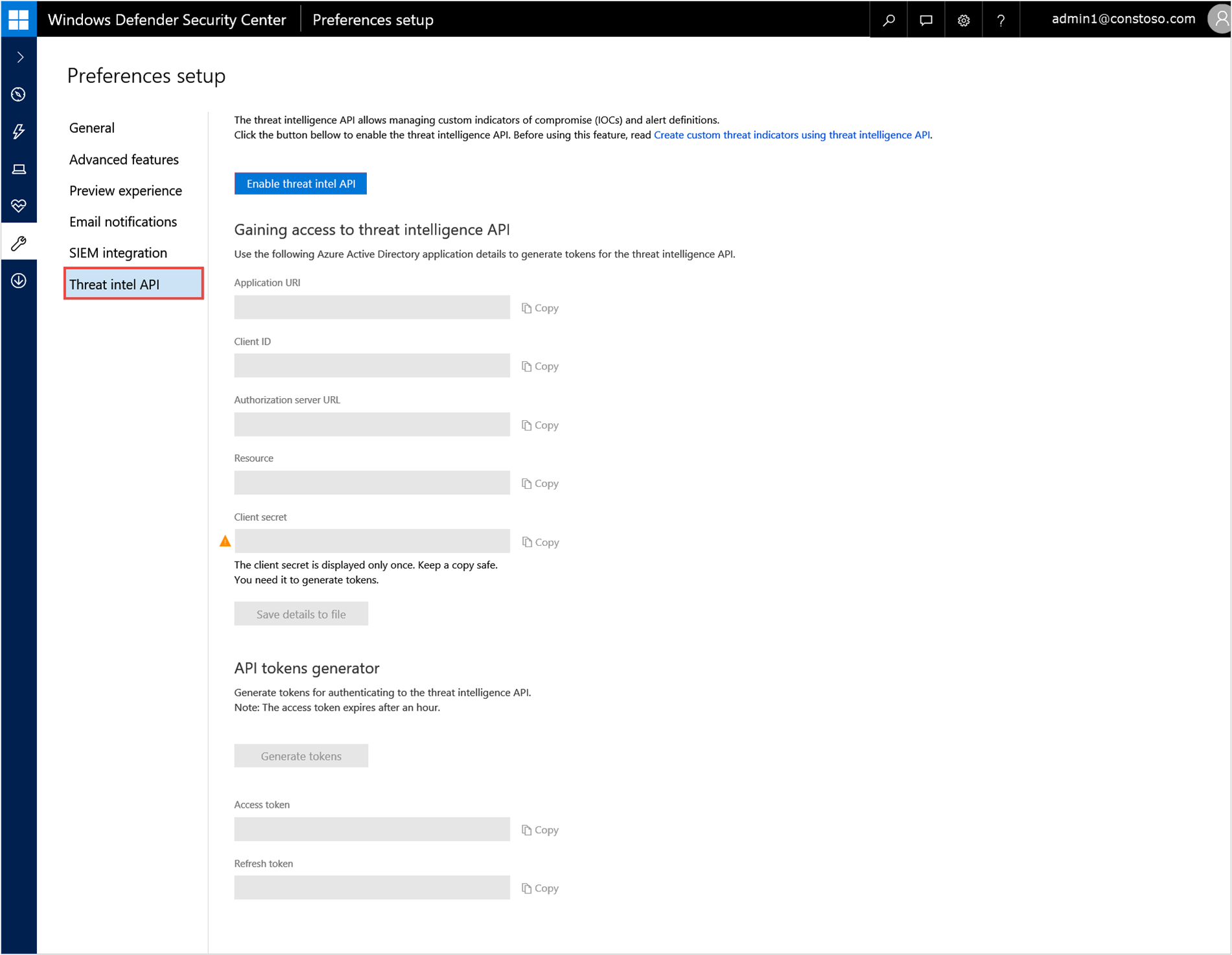Open the service health heart icon

coord(19,206)
